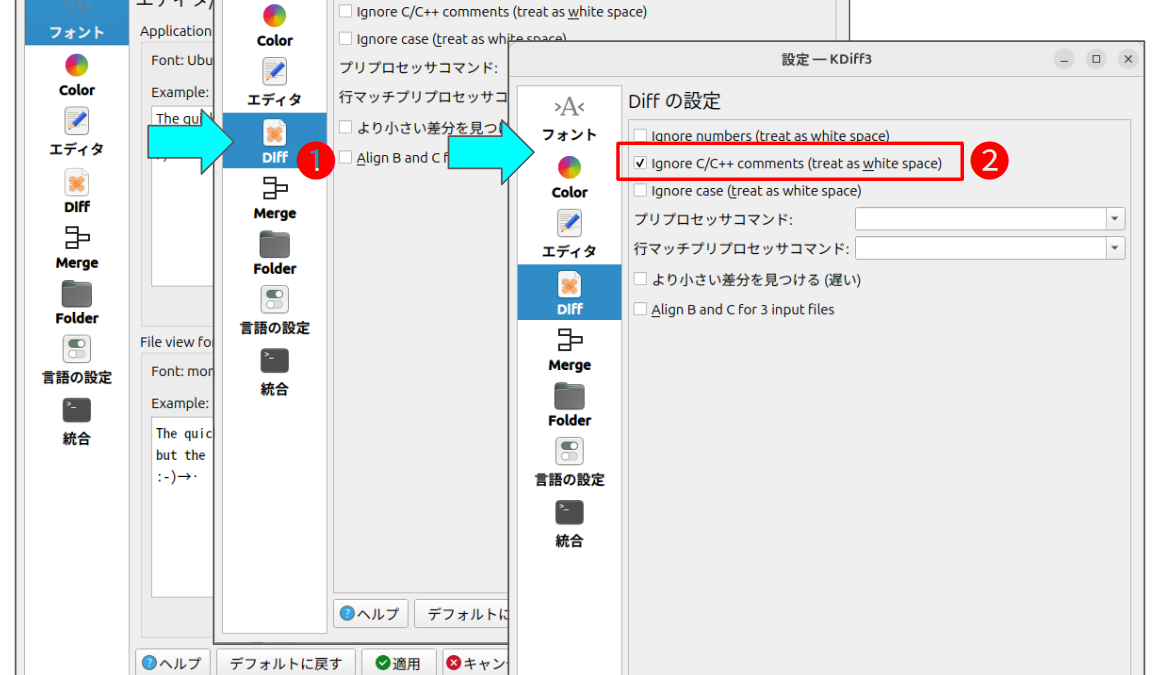Screen dimensions: 1153x675
Task: Click the ヘルプ button in the middle dialog
Action: [369, 614]
